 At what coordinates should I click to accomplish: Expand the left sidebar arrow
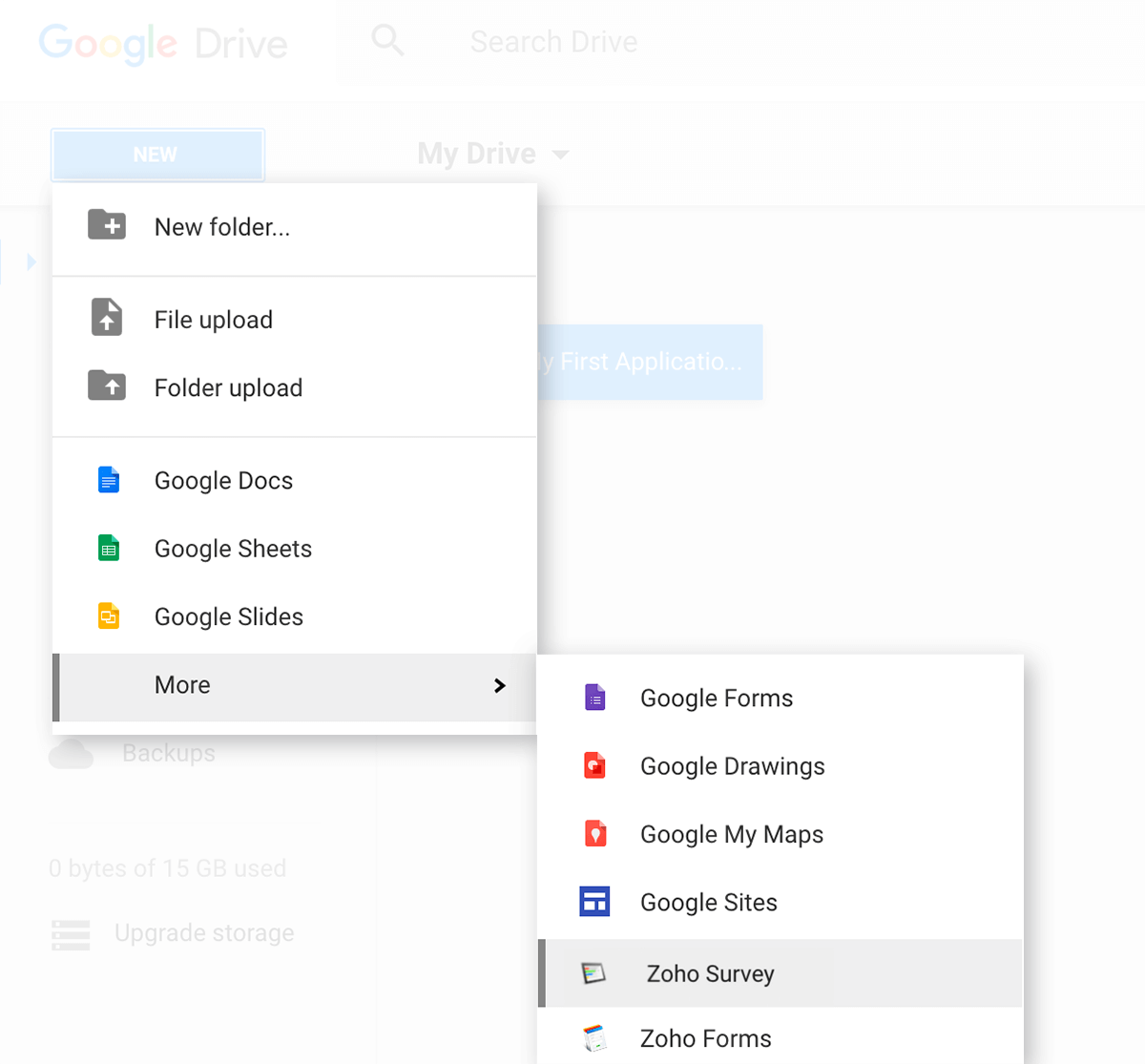click(31, 261)
